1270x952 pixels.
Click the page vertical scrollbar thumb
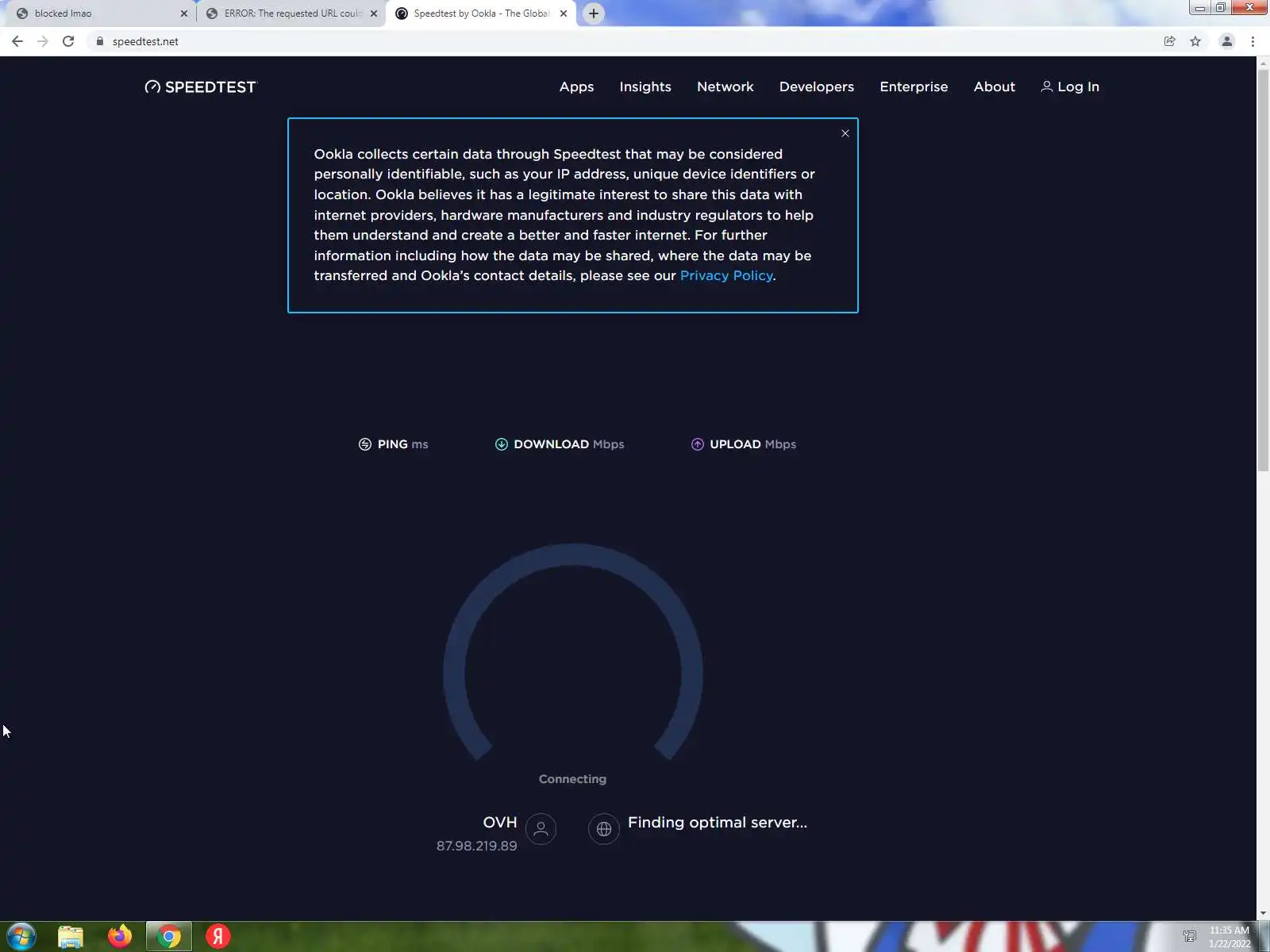(1263, 270)
